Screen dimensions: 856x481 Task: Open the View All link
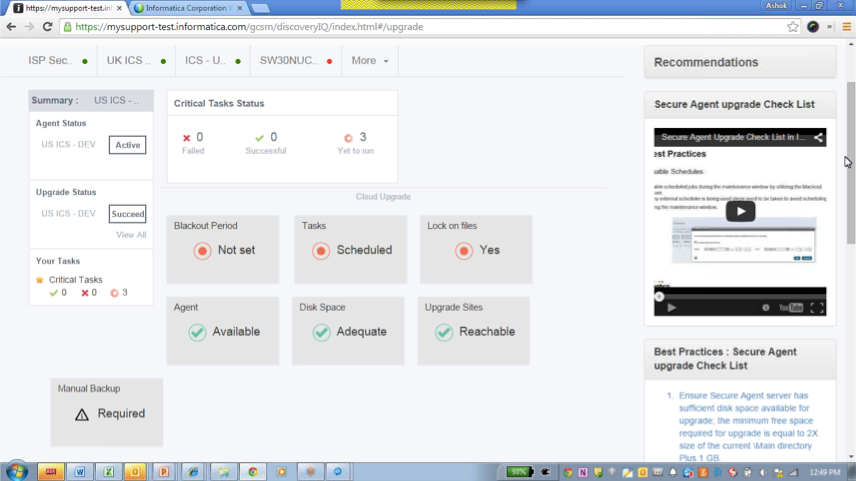[x=131, y=235]
